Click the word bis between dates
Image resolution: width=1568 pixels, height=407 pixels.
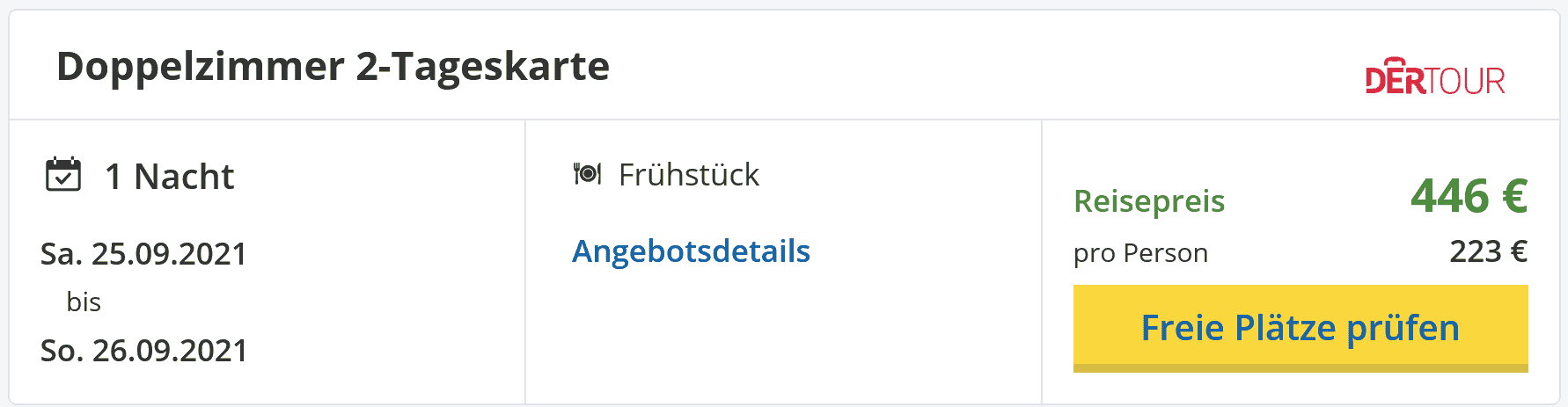click(84, 302)
